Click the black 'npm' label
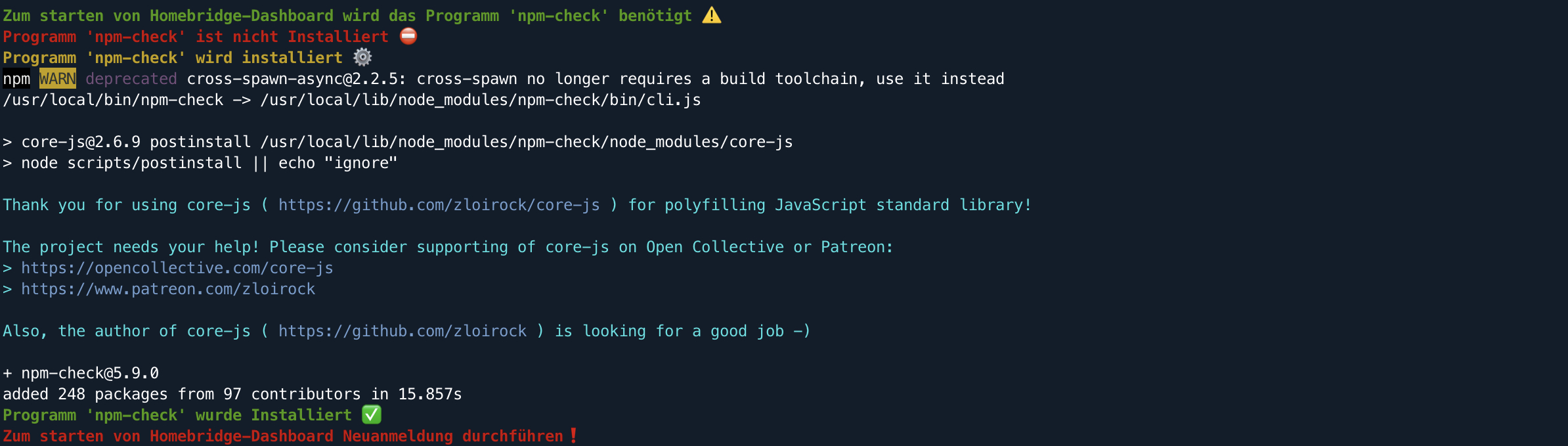The image size is (1568, 446). tap(16, 79)
